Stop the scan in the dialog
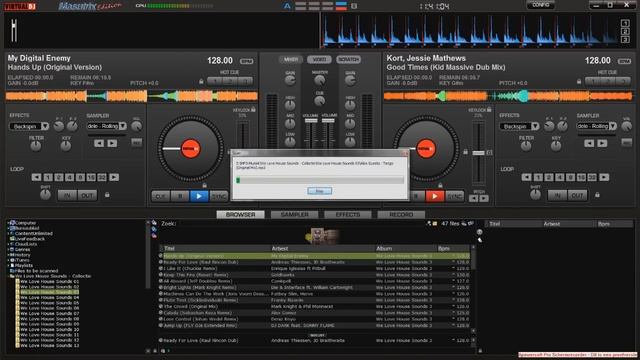This screenshot has width=640, height=360. click(319, 191)
